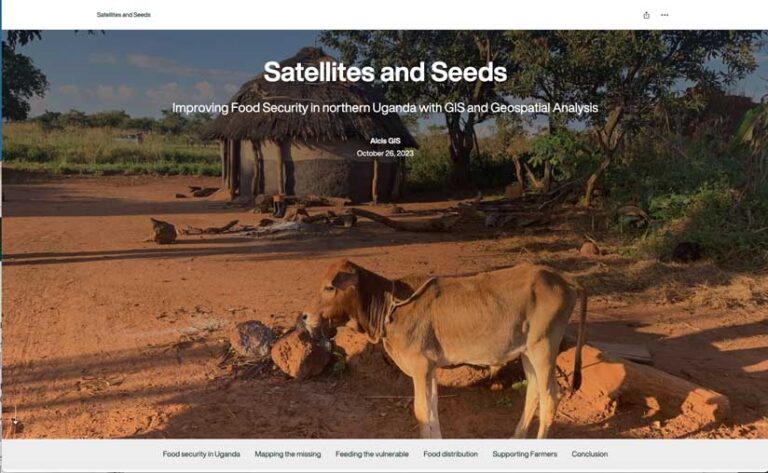Open the share icon in the header

click(x=646, y=15)
